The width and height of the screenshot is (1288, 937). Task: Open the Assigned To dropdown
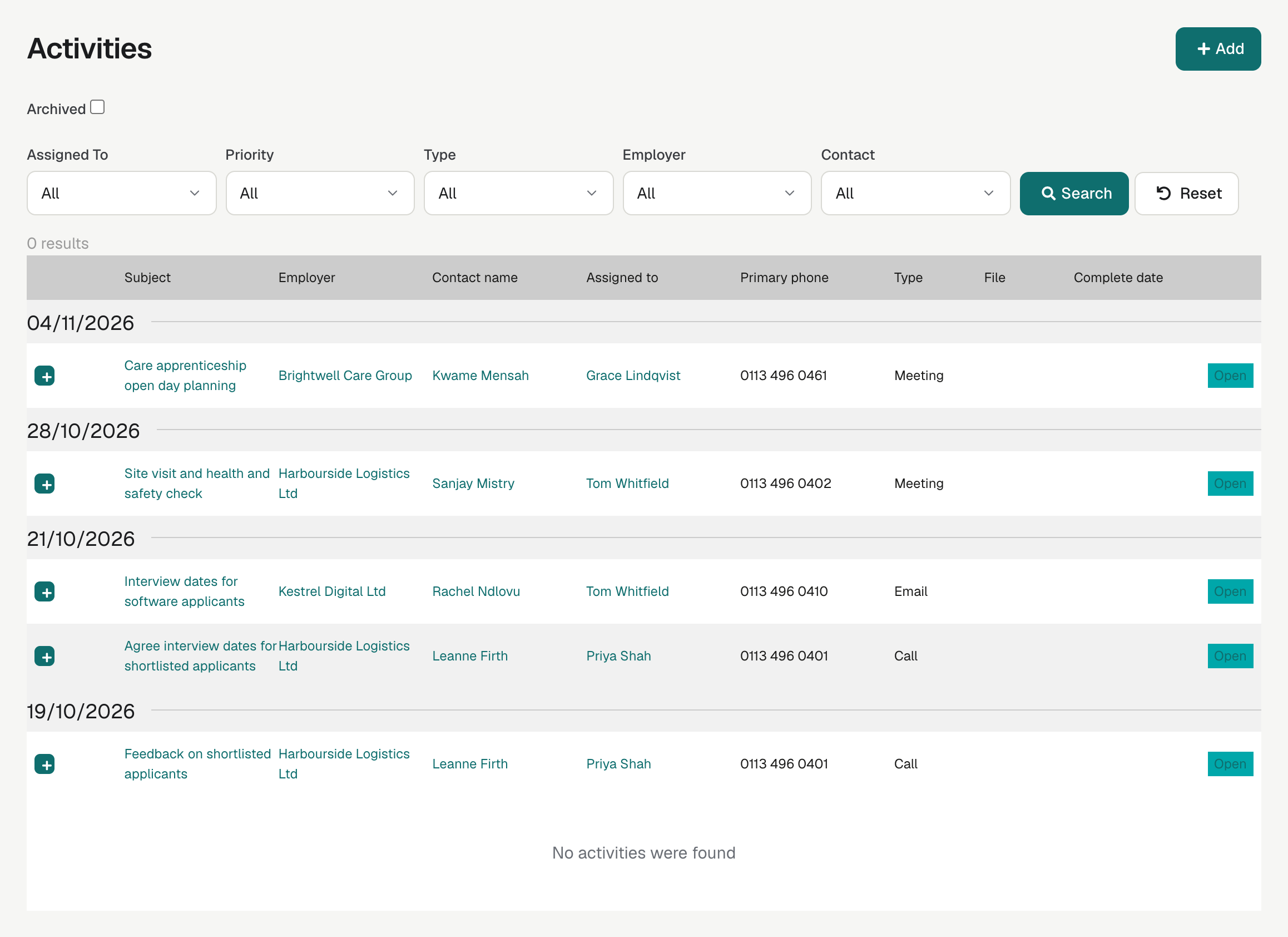(x=122, y=193)
